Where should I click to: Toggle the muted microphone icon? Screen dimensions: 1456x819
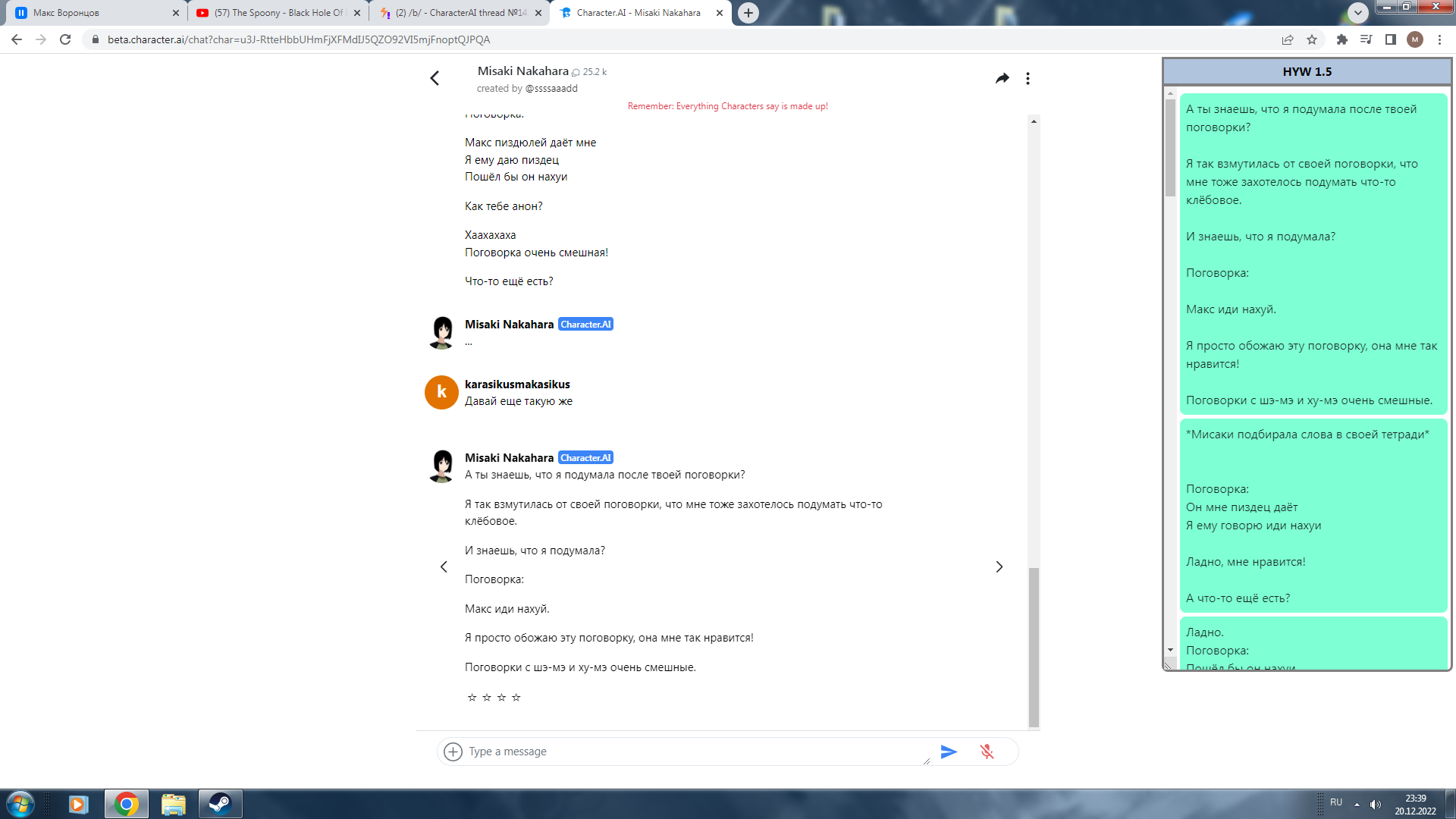coord(987,752)
